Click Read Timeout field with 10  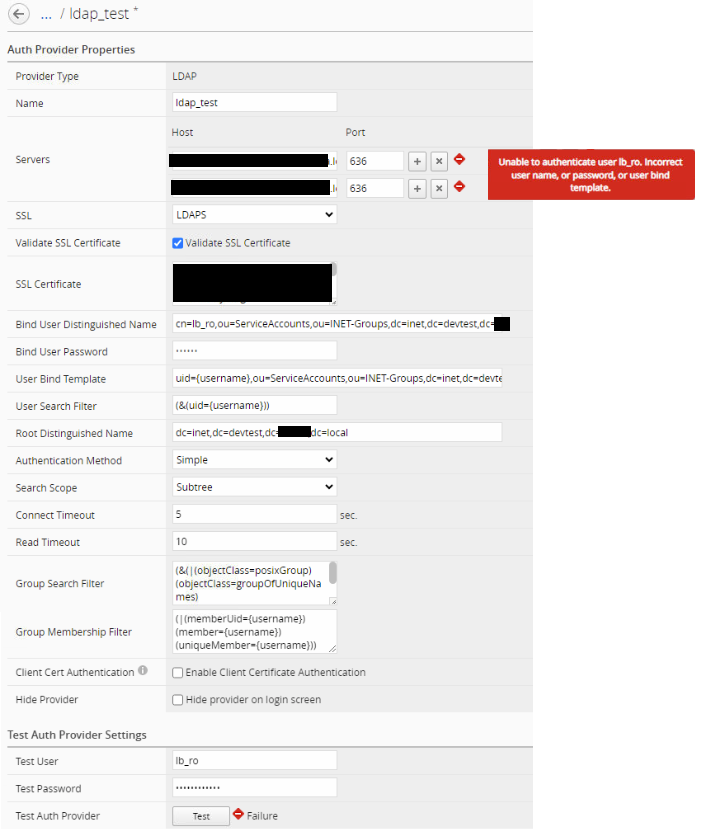pyautogui.click(x=254, y=541)
